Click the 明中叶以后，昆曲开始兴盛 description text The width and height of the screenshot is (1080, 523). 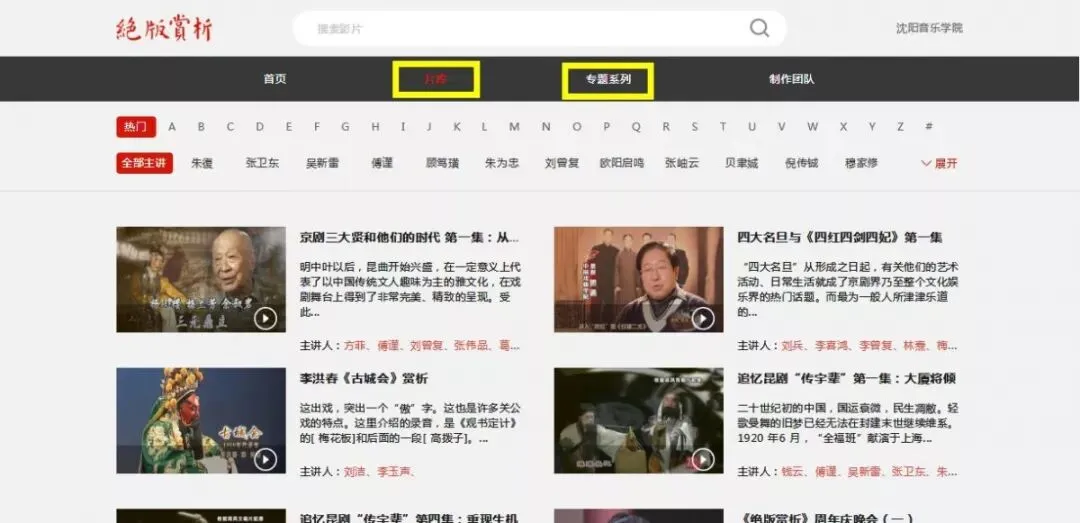pyautogui.click(x=411, y=289)
